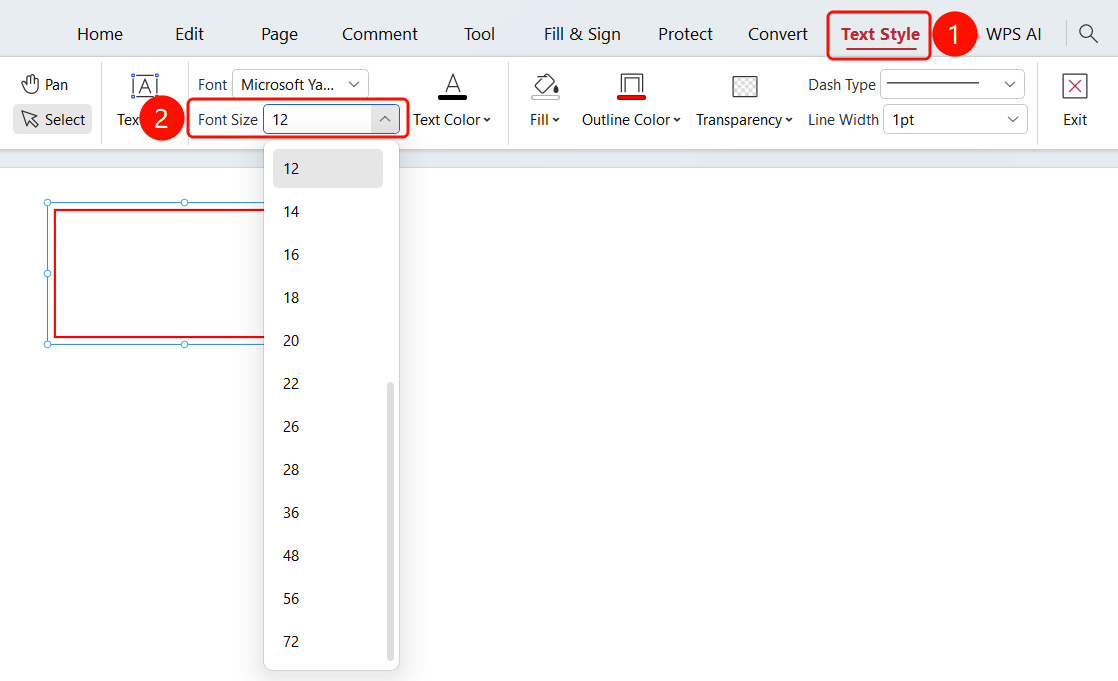Switch to the Protect tab
Image resolution: width=1118 pixels, height=681 pixels.
click(x=685, y=34)
